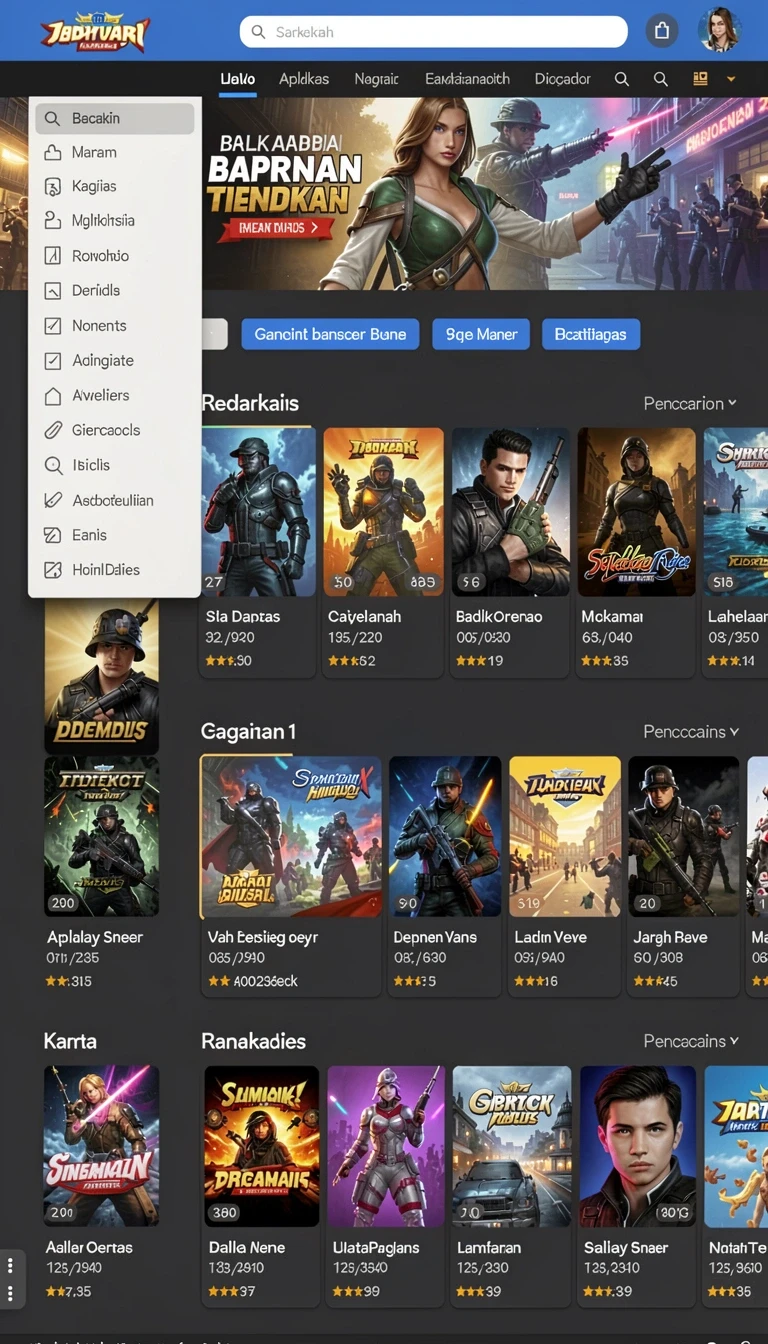Click the Gancint banscer Bune button
Screen dimensions: 768x1344
pyautogui.click(x=330, y=334)
